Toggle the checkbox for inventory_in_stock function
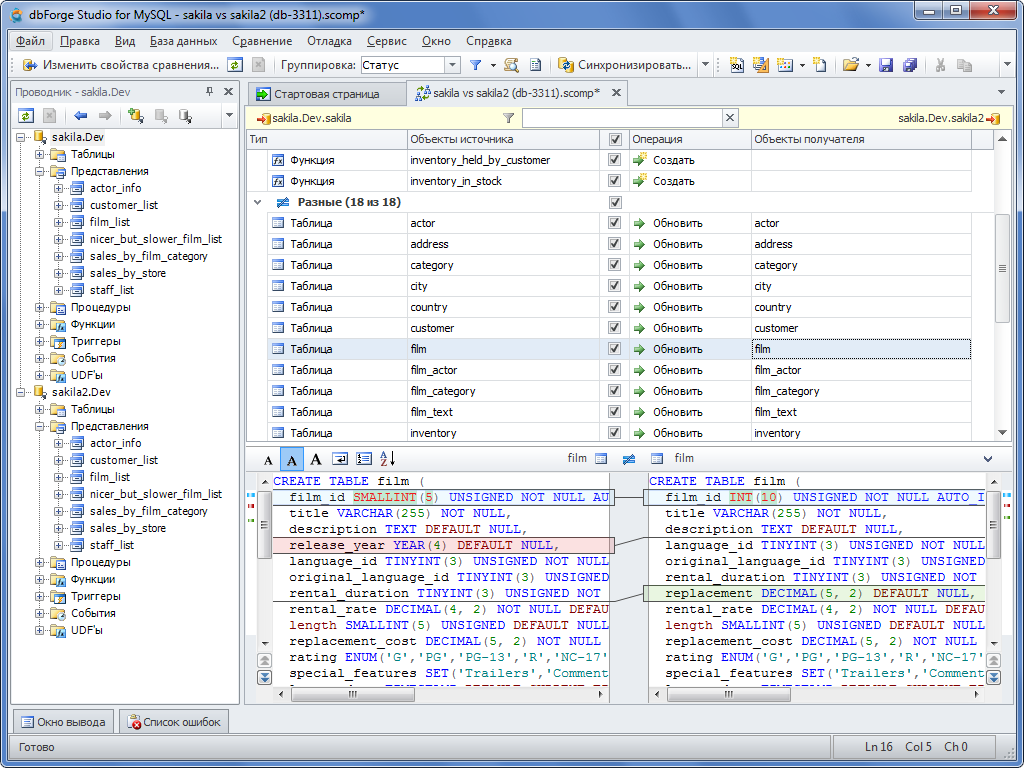 [615, 181]
